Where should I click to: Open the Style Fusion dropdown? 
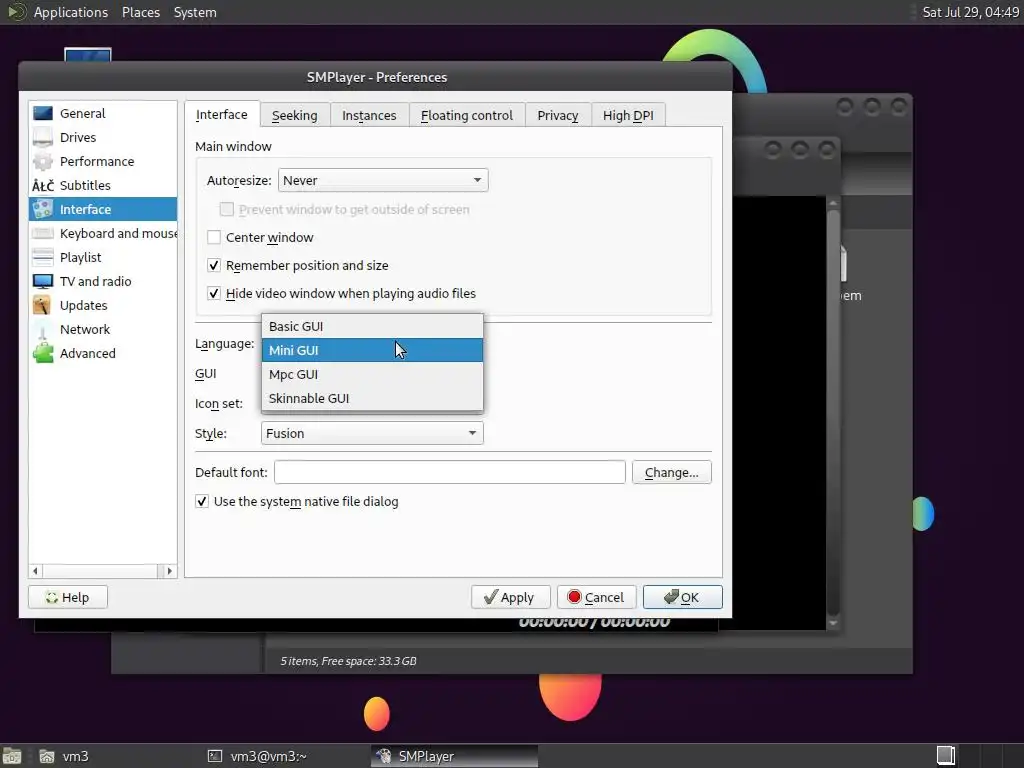coord(372,433)
